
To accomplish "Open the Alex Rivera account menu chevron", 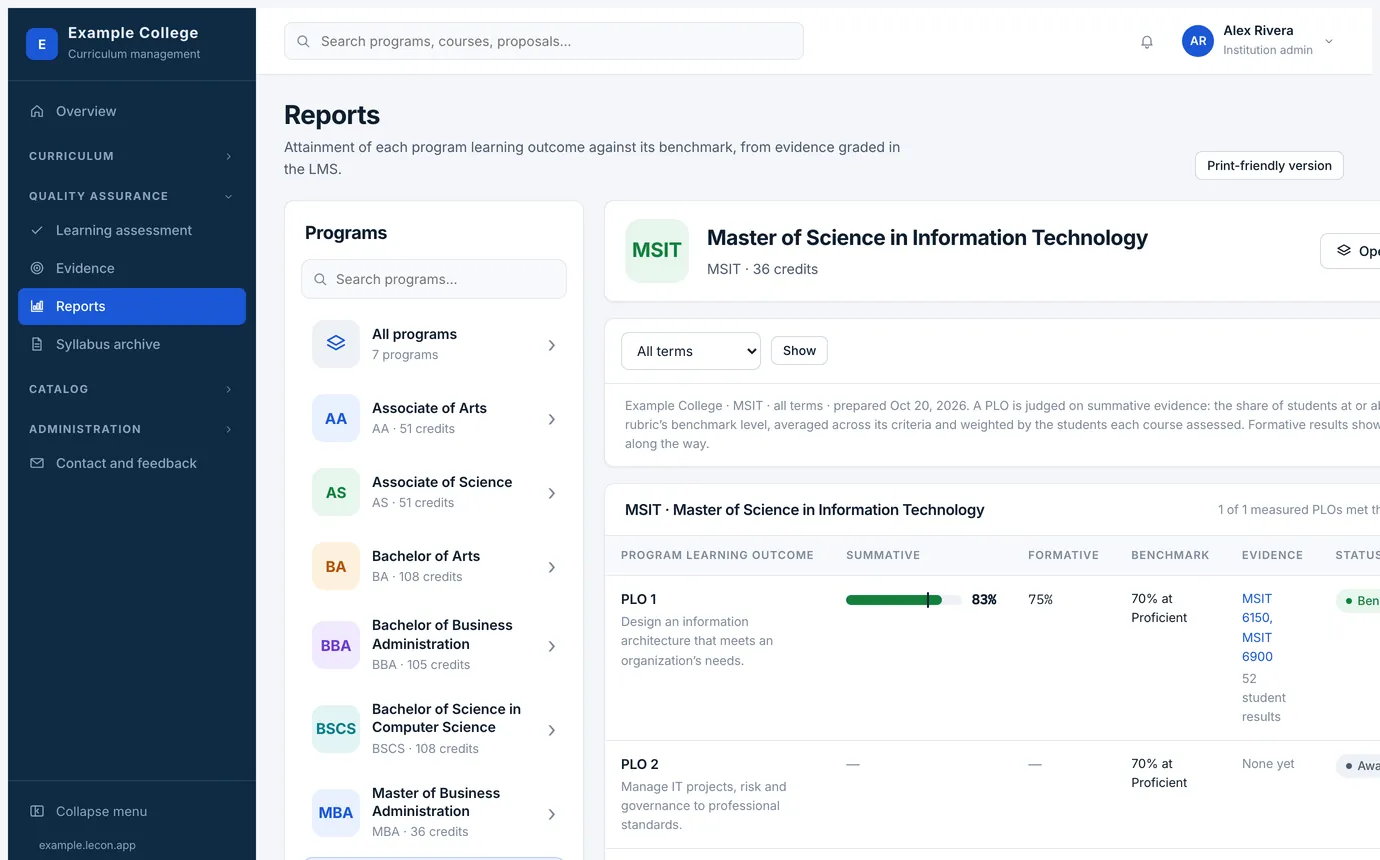I will 1329,41.
